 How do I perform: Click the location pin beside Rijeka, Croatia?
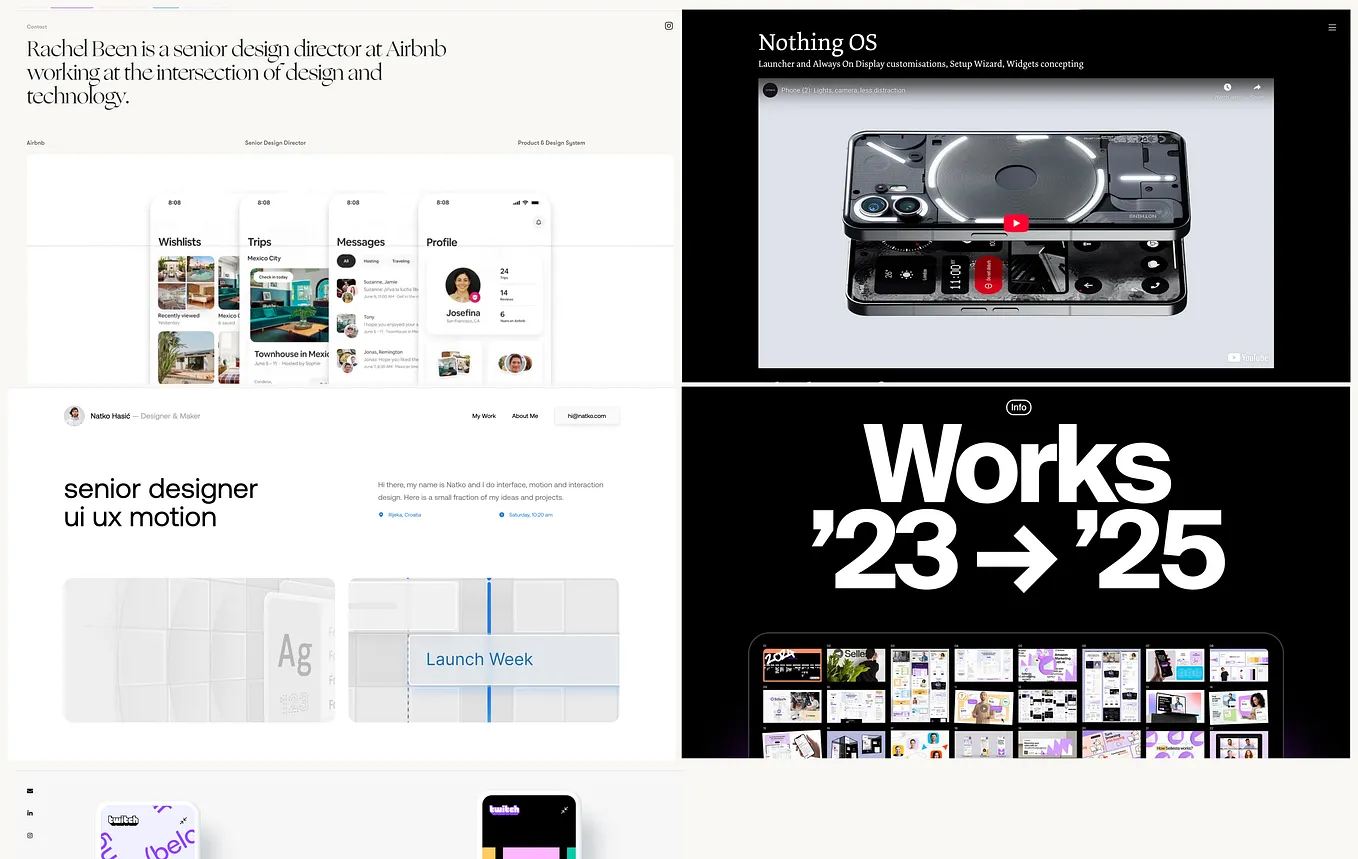381,514
